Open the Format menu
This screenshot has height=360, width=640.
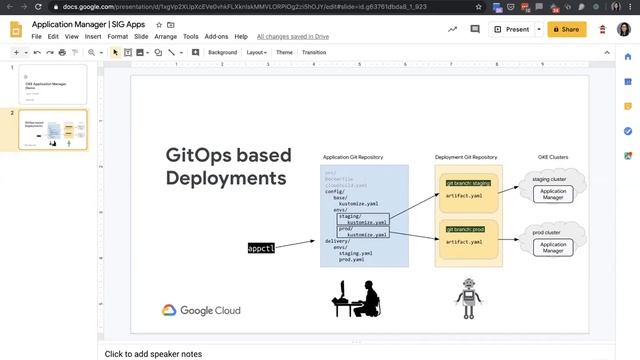click(x=118, y=36)
